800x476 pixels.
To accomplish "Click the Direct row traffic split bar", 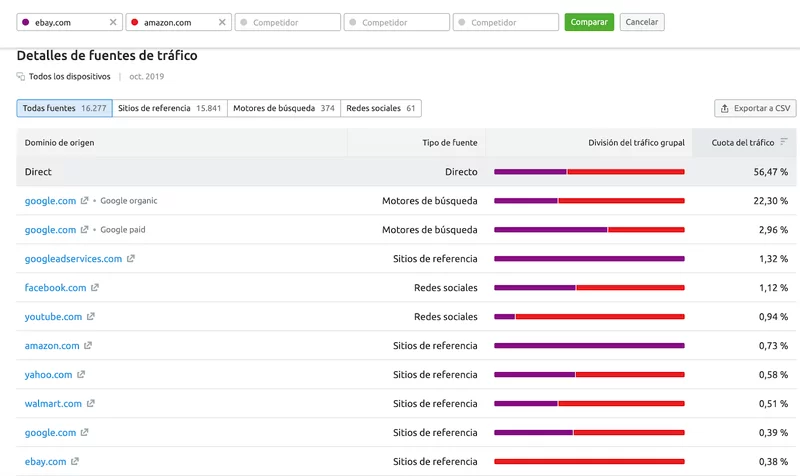I will (x=589, y=172).
